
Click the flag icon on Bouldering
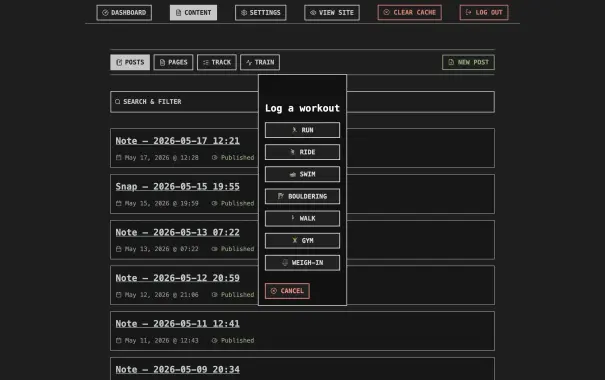281,196
